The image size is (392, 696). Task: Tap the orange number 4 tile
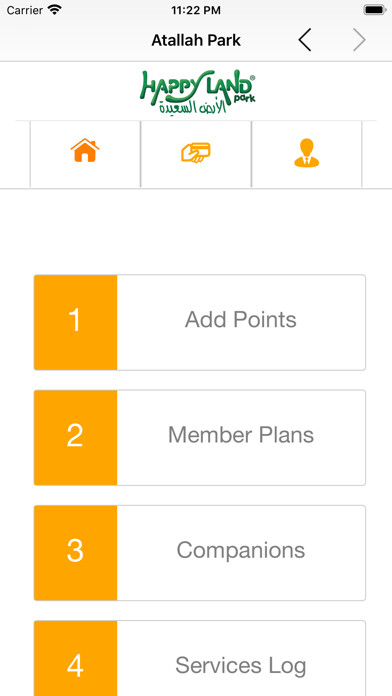(x=75, y=659)
